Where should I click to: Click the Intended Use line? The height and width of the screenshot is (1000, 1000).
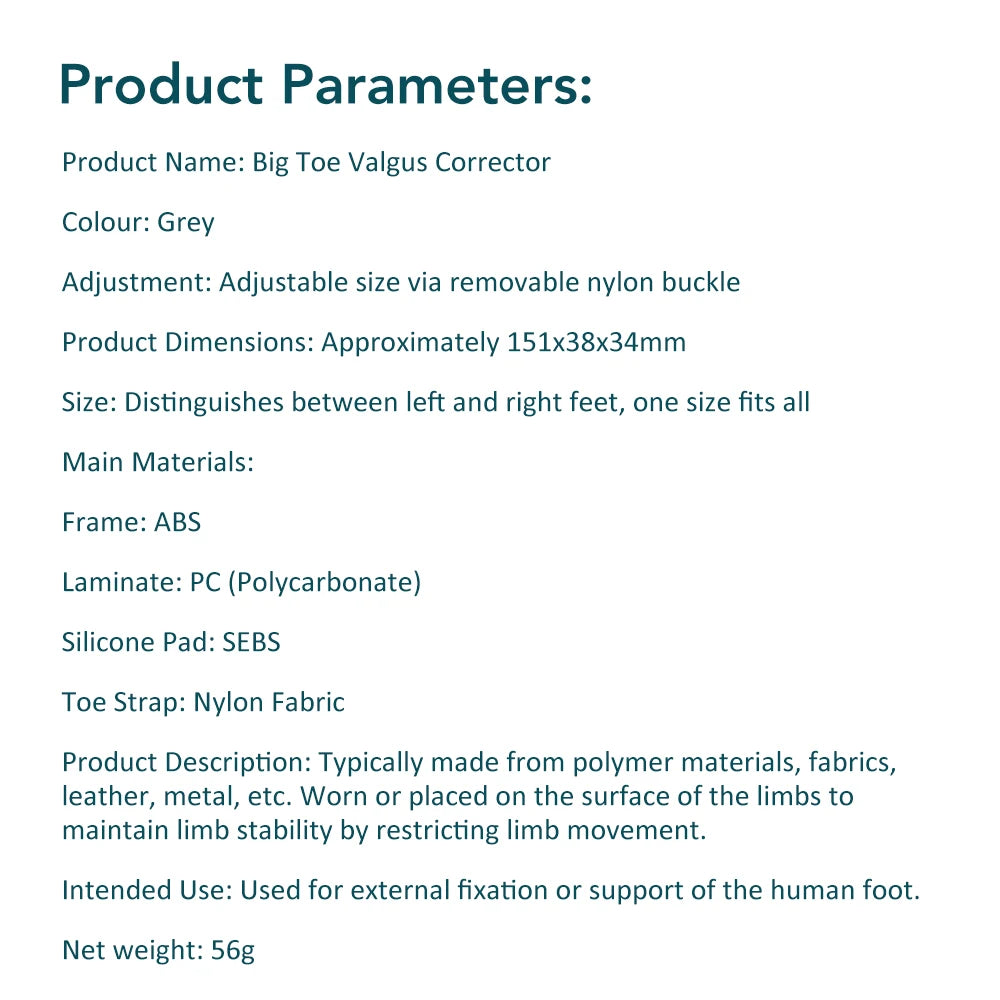(x=491, y=891)
